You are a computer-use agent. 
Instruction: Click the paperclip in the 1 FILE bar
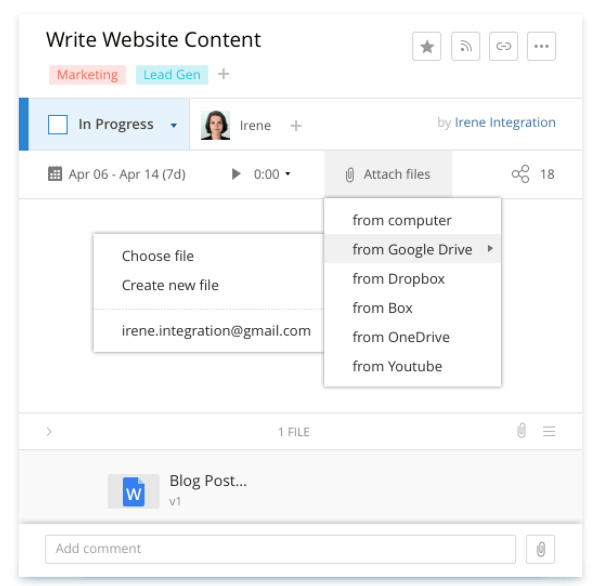point(521,431)
